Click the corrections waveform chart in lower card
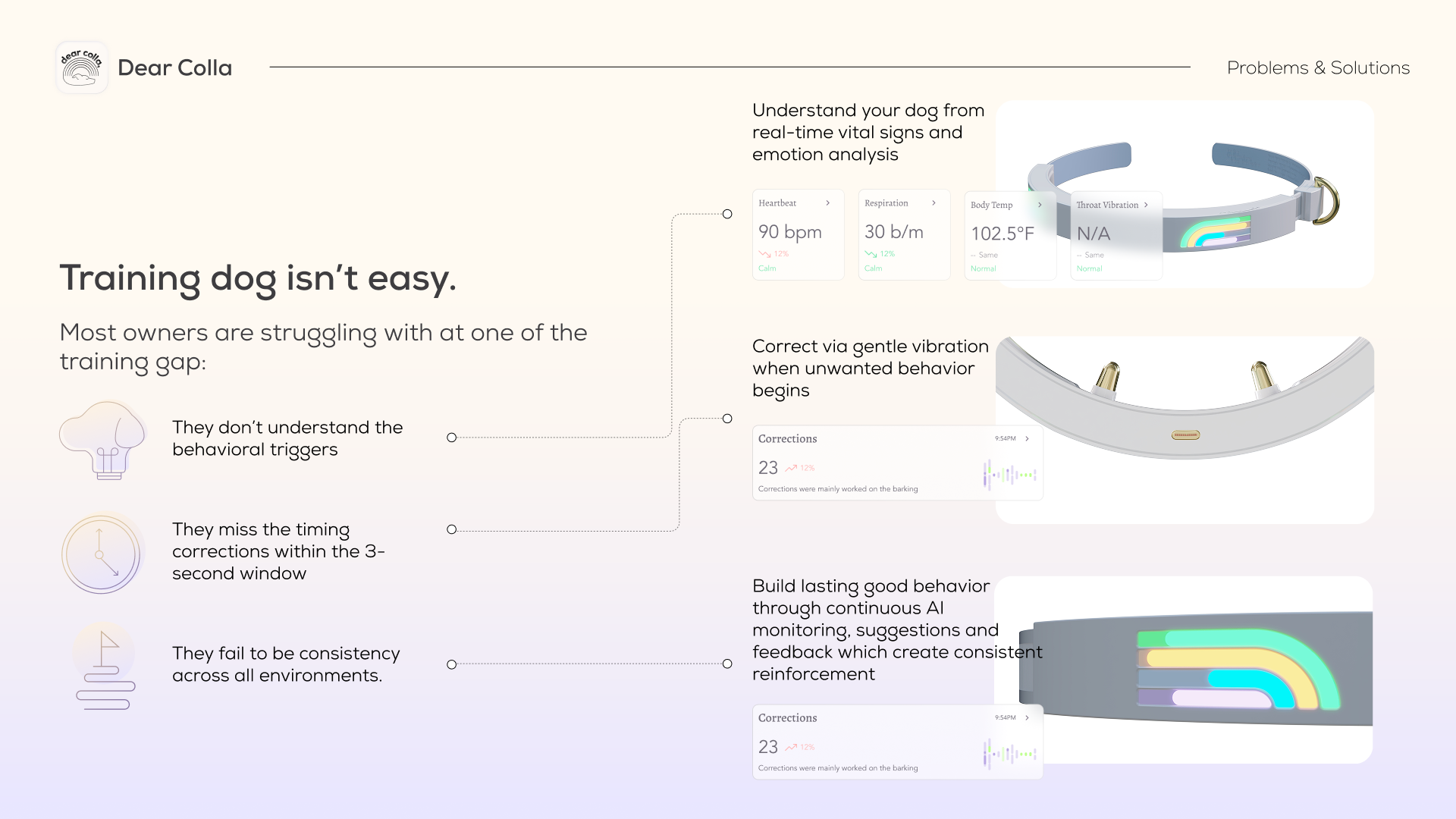The image size is (1456, 819). [x=1009, y=754]
